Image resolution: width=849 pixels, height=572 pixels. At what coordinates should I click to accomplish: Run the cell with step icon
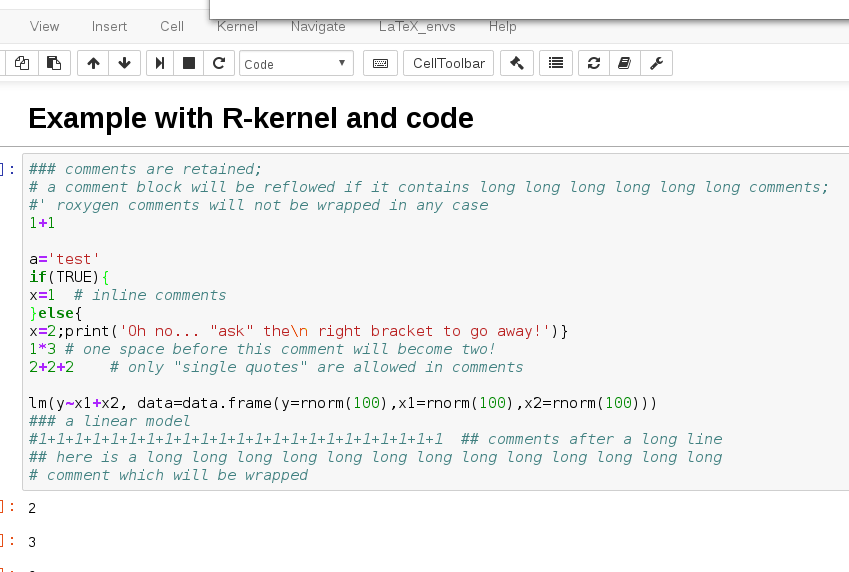coord(160,64)
